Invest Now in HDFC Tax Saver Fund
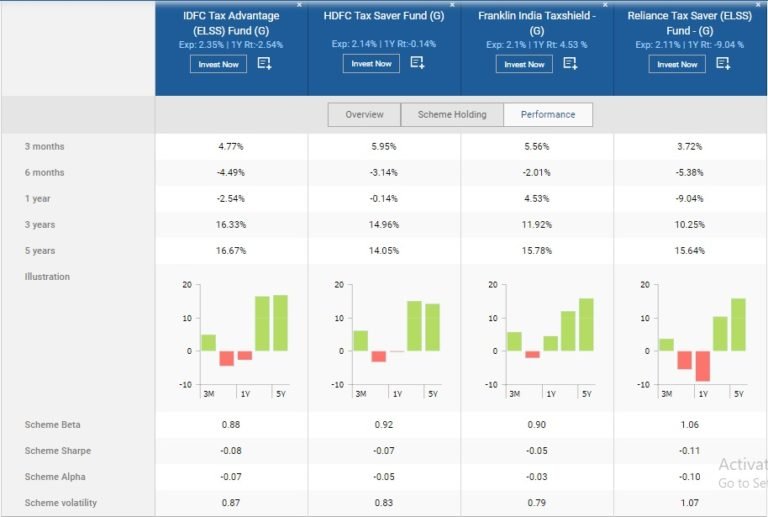This screenshot has width=768, height=517. [x=371, y=64]
